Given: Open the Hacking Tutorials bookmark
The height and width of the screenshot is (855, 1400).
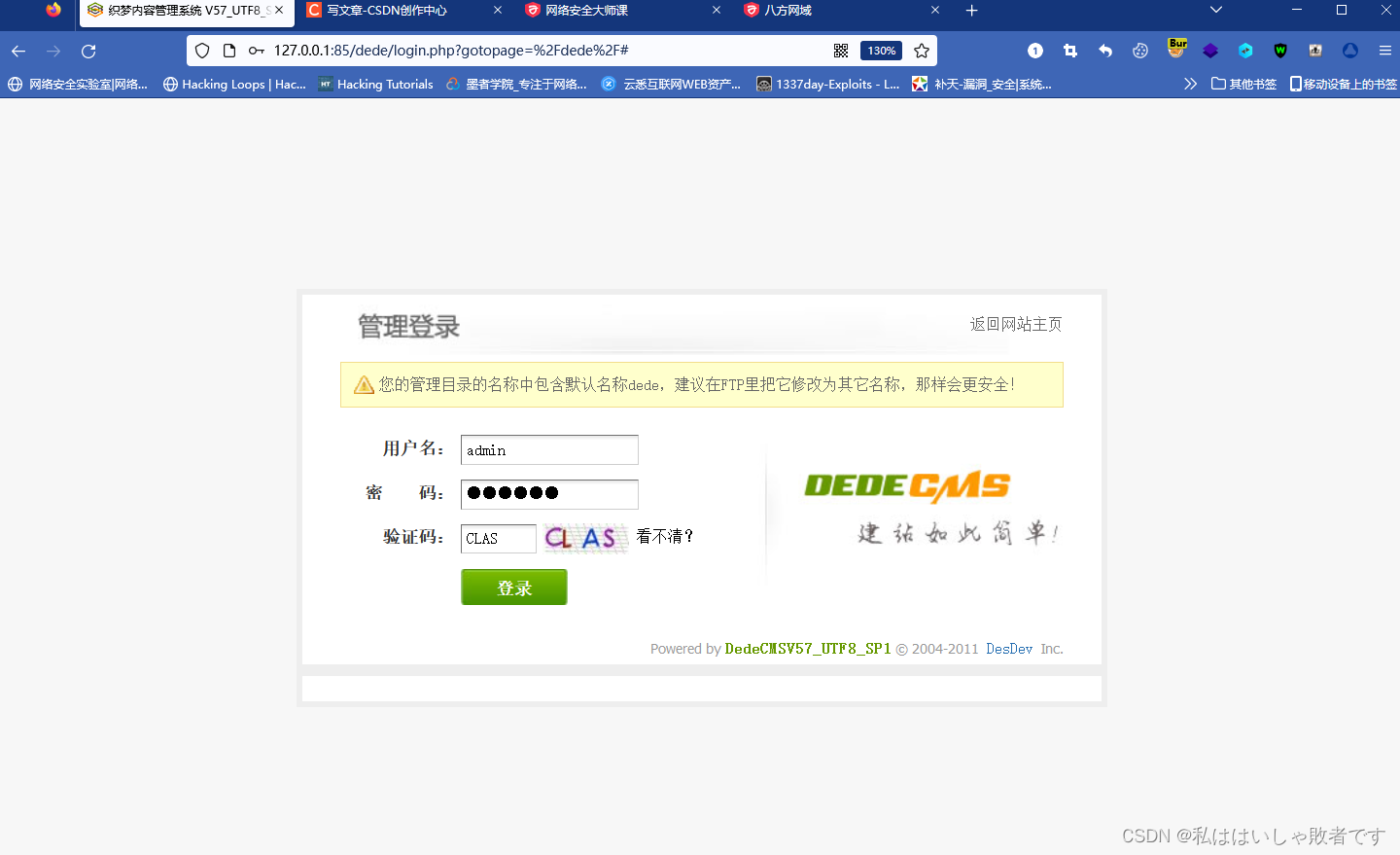Looking at the screenshot, I should coord(375,84).
